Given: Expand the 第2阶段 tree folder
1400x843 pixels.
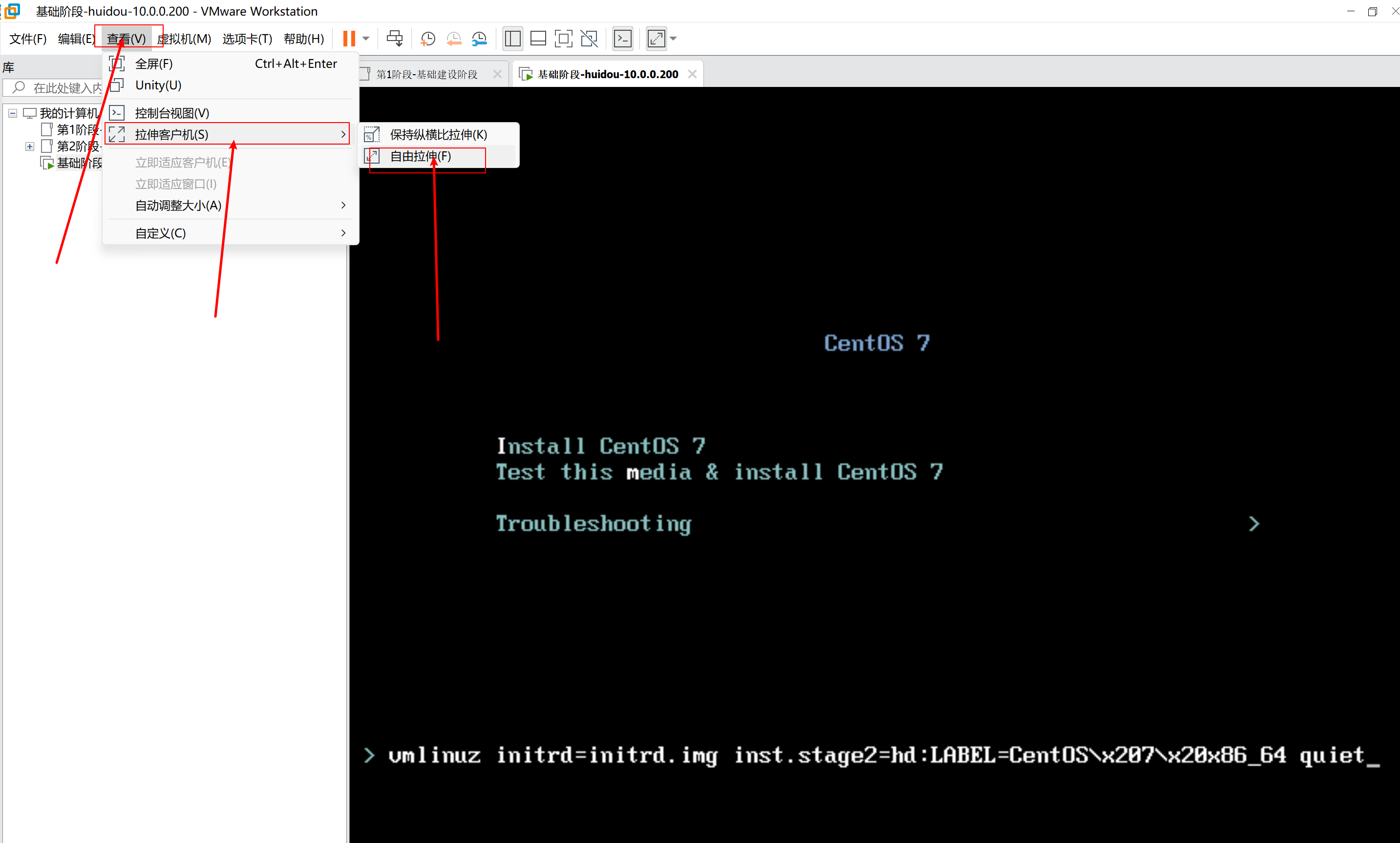Looking at the screenshot, I should (x=29, y=147).
